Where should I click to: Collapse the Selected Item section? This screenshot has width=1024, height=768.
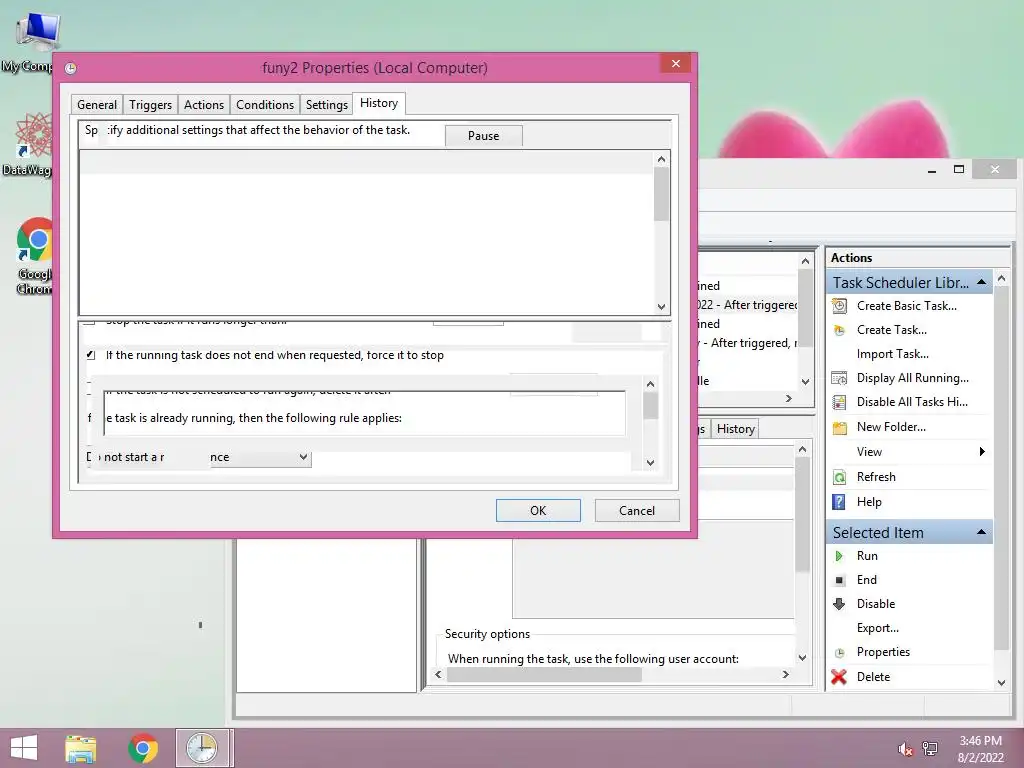pos(981,532)
